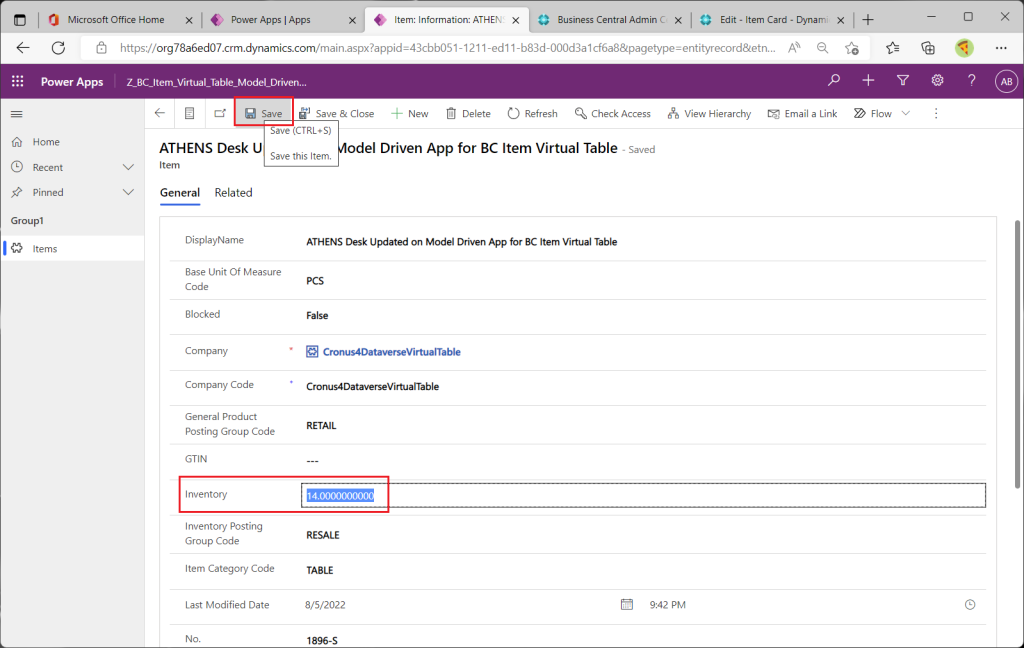1024x648 pixels.
Task: Switch to Edit - Item Card browser tab
Action: pos(773,20)
